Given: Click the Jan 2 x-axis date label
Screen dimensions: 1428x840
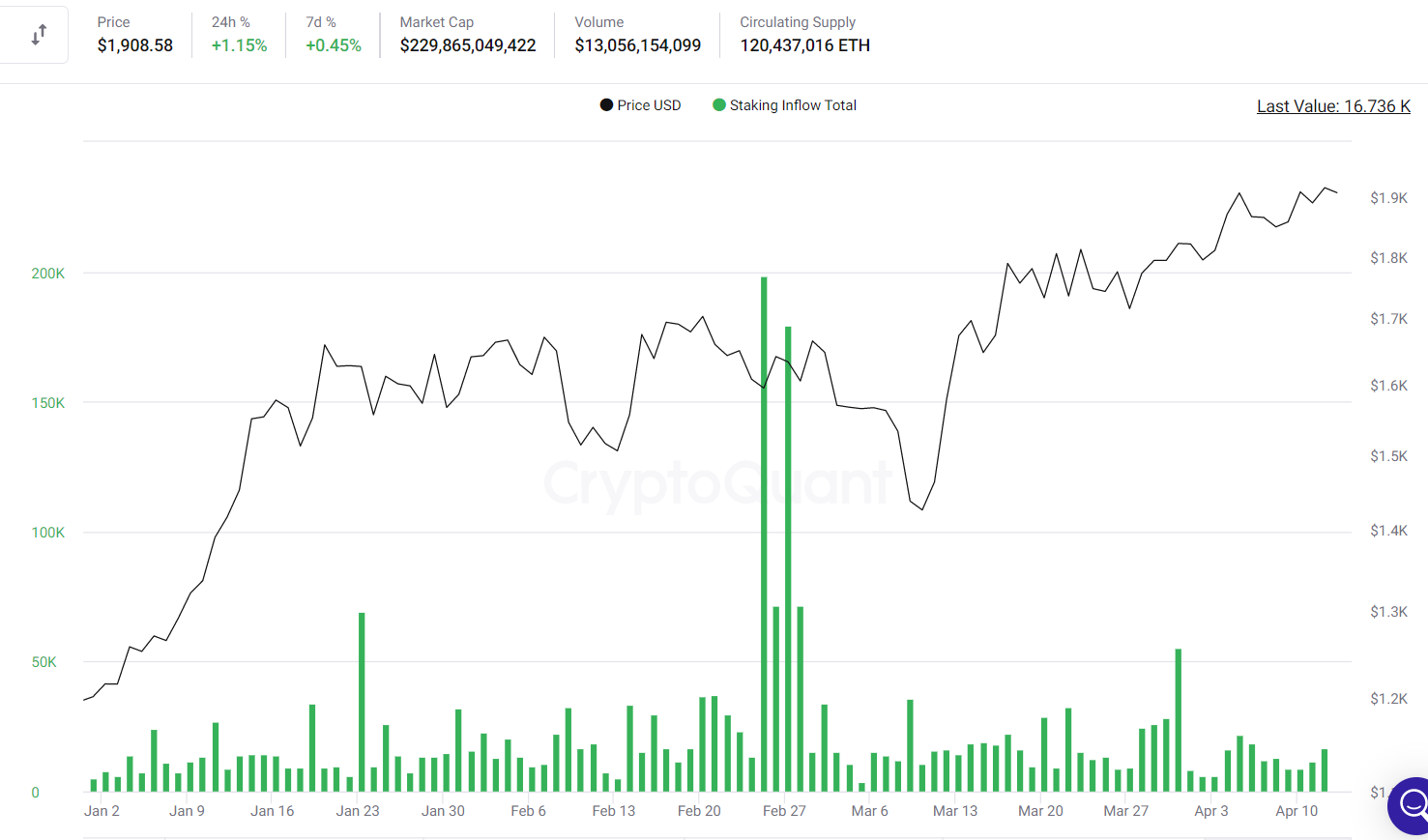Looking at the screenshot, I should (x=102, y=811).
